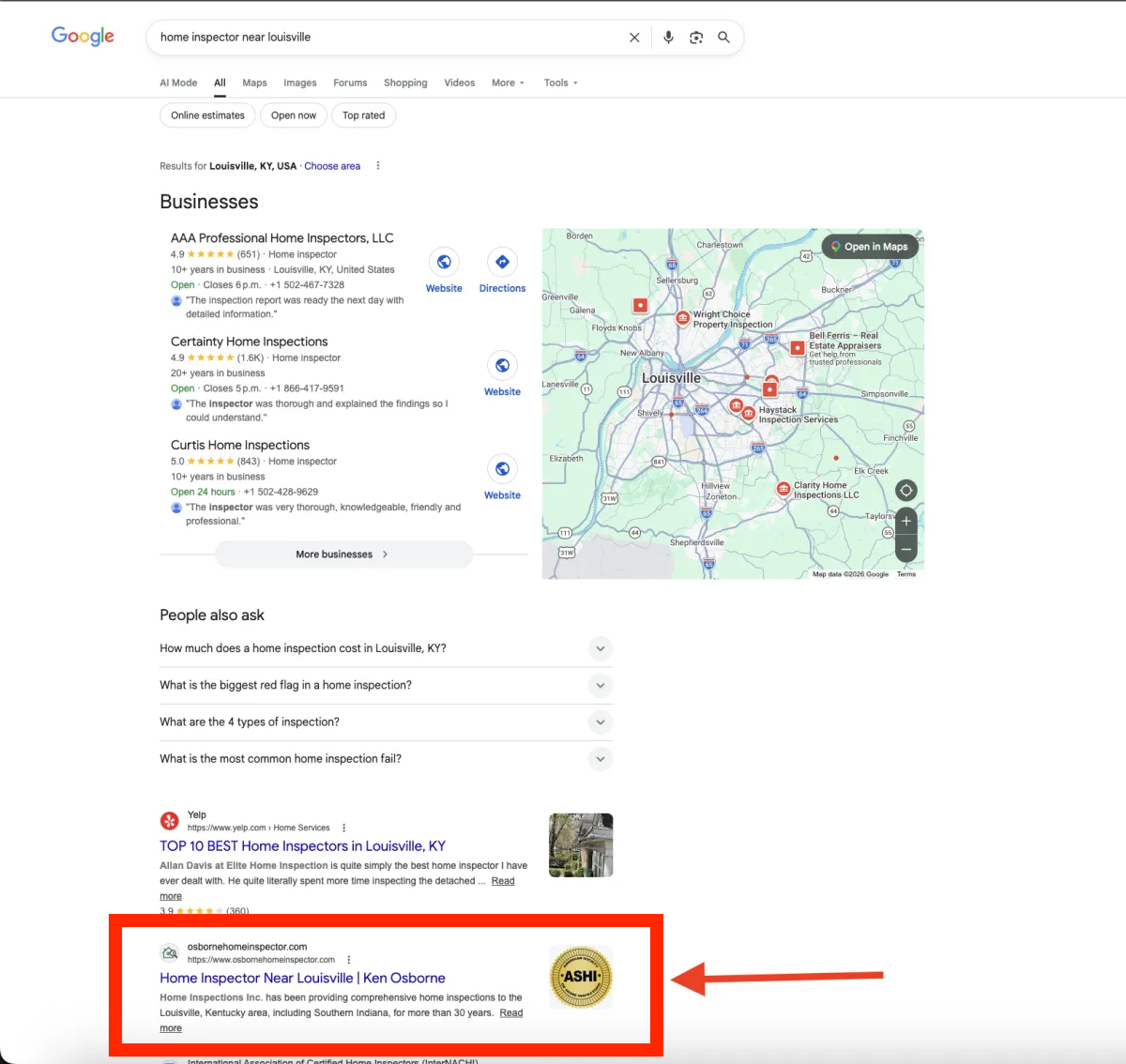Start voice search with microphone icon
The width and height of the screenshot is (1126, 1064).
point(668,38)
